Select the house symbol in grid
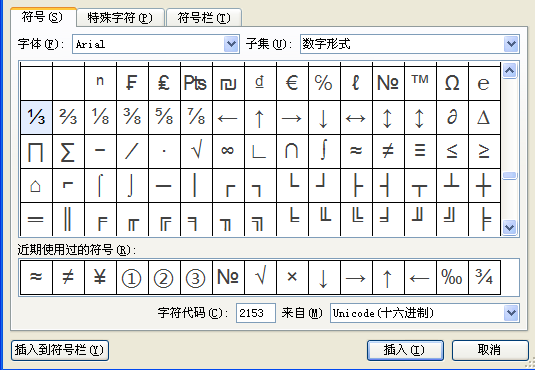 [x=36, y=185]
